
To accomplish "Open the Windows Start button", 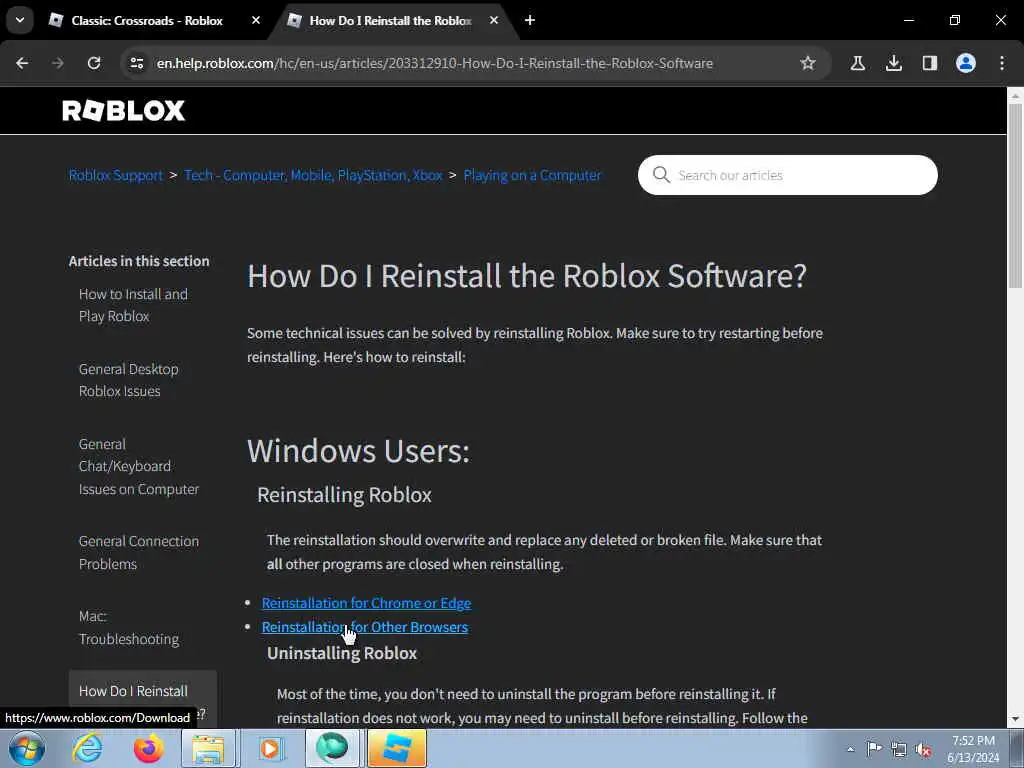I will [x=26, y=748].
